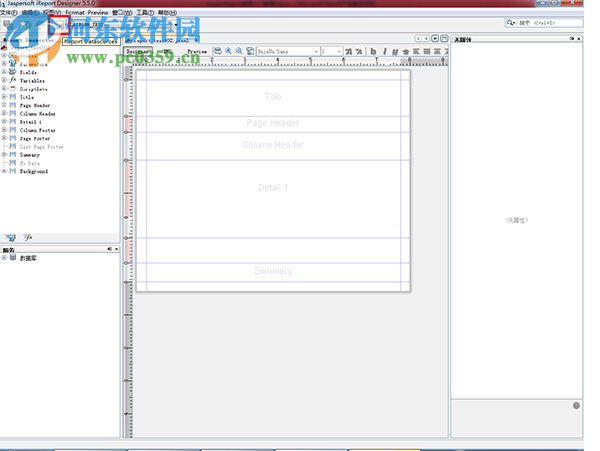The width and height of the screenshot is (600, 451).
Task: Click the align center icon
Action: point(437,51)
